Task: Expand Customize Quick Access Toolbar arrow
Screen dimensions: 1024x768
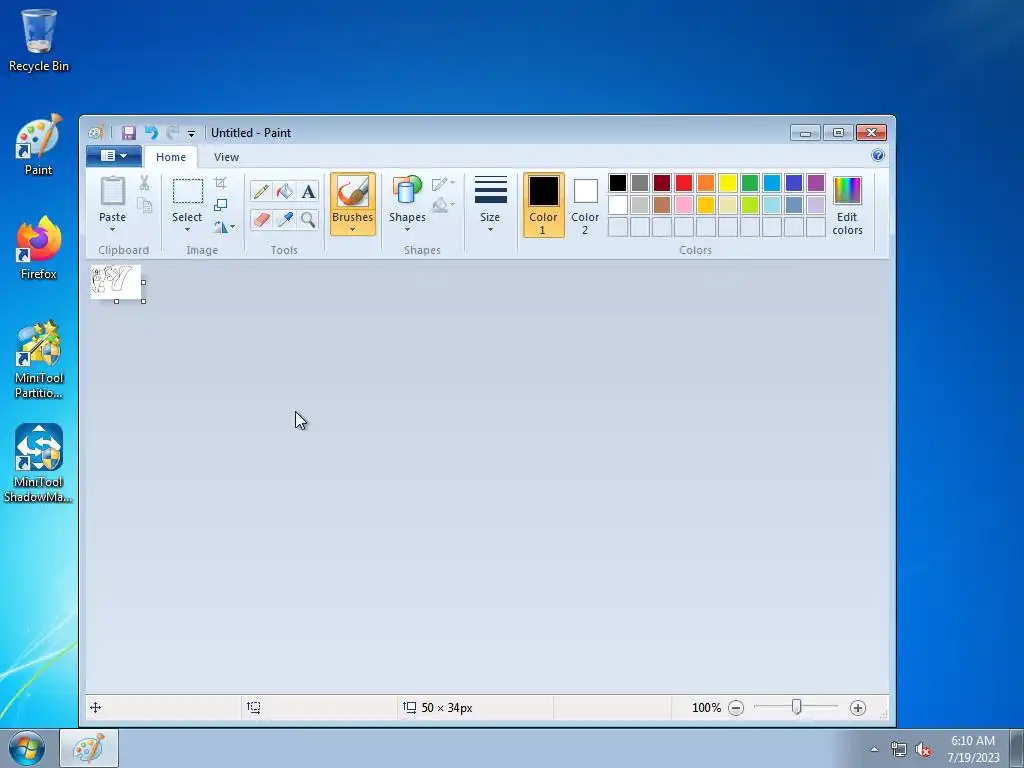Action: [x=191, y=133]
